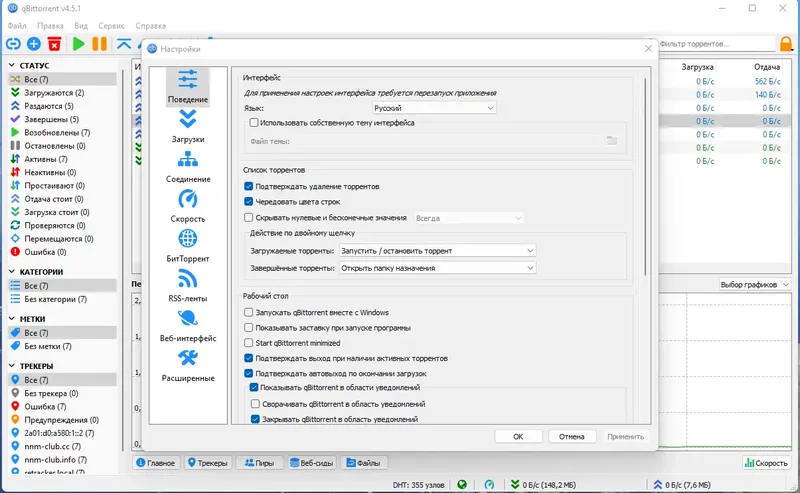Open the Расширенные settings section
Image resolution: width=800 pixels, height=493 pixels.
click(x=188, y=365)
